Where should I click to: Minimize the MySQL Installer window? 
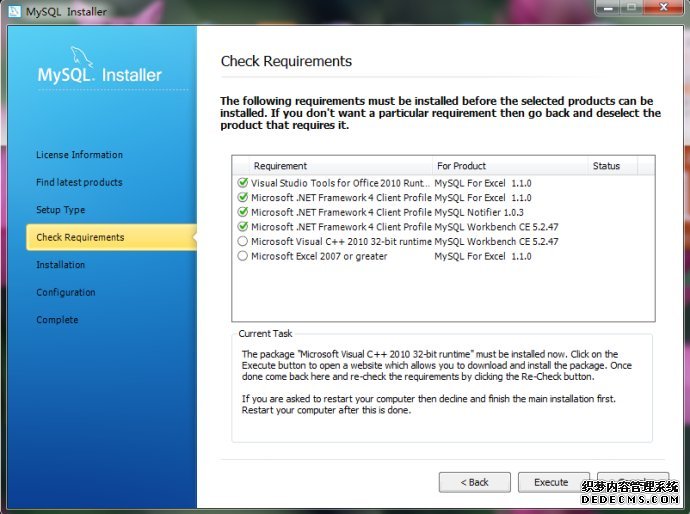click(603, 9)
